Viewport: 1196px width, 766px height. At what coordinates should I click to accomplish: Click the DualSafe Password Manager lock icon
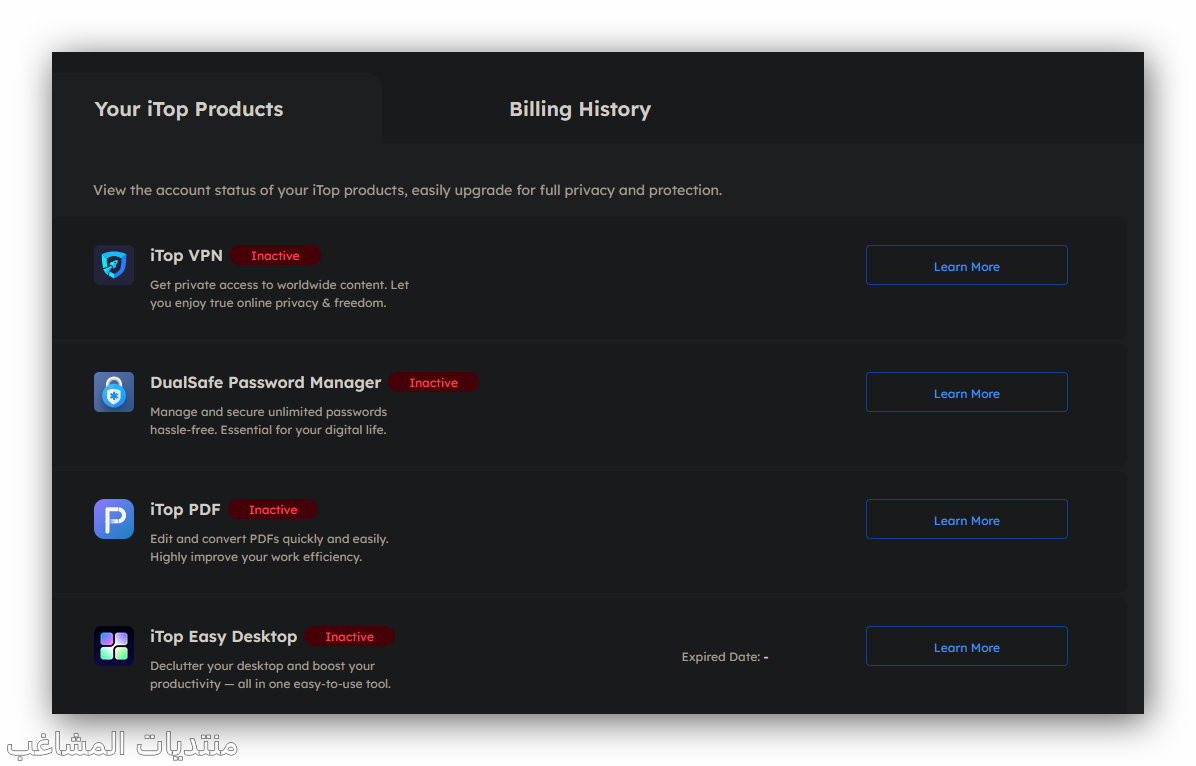pyautogui.click(x=114, y=392)
